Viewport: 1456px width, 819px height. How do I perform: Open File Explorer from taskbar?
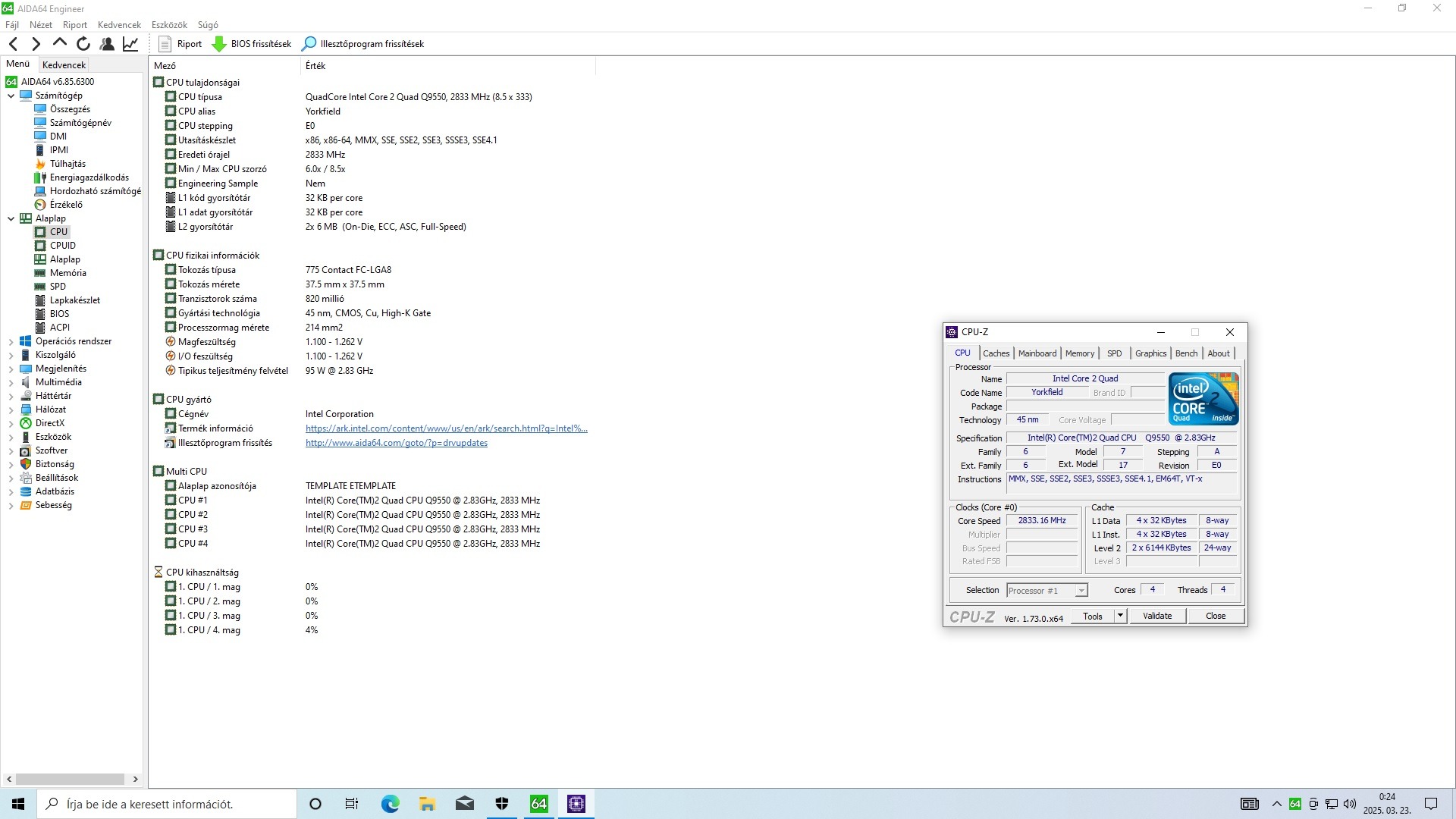pyautogui.click(x=427, y=804)
